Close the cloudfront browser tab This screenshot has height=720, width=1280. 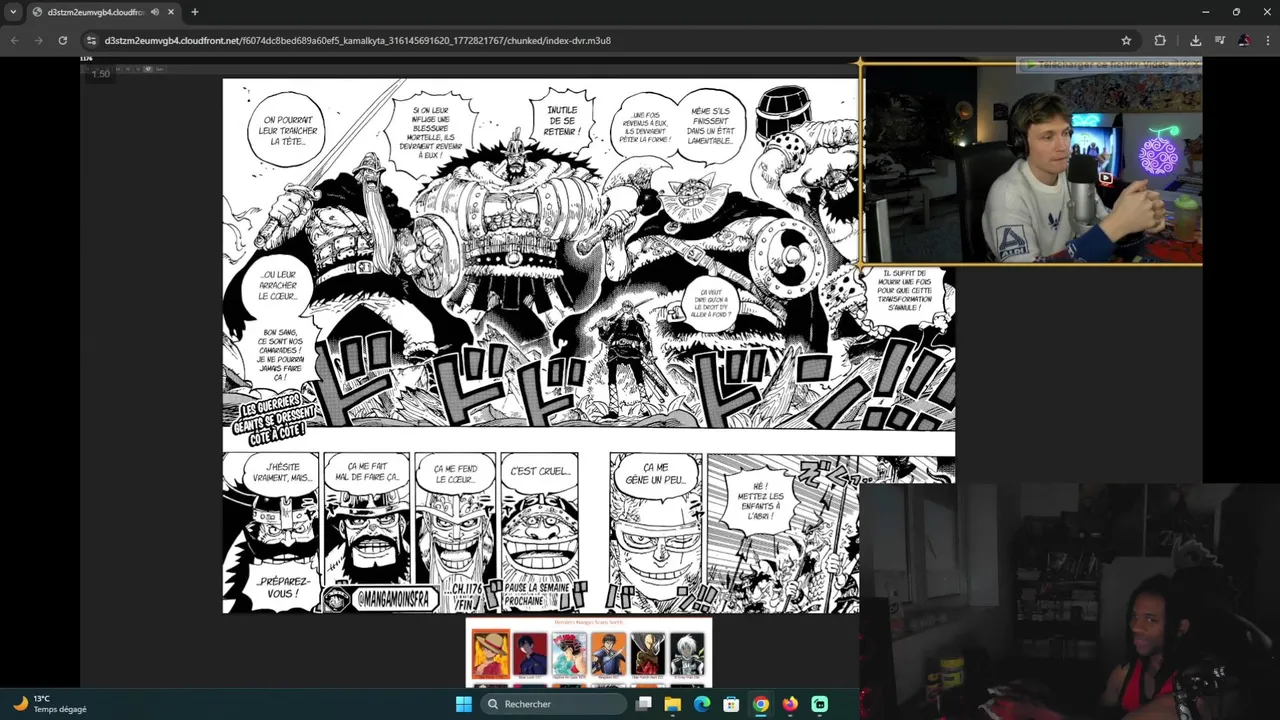pyautogui.click(x=170, y=12)
